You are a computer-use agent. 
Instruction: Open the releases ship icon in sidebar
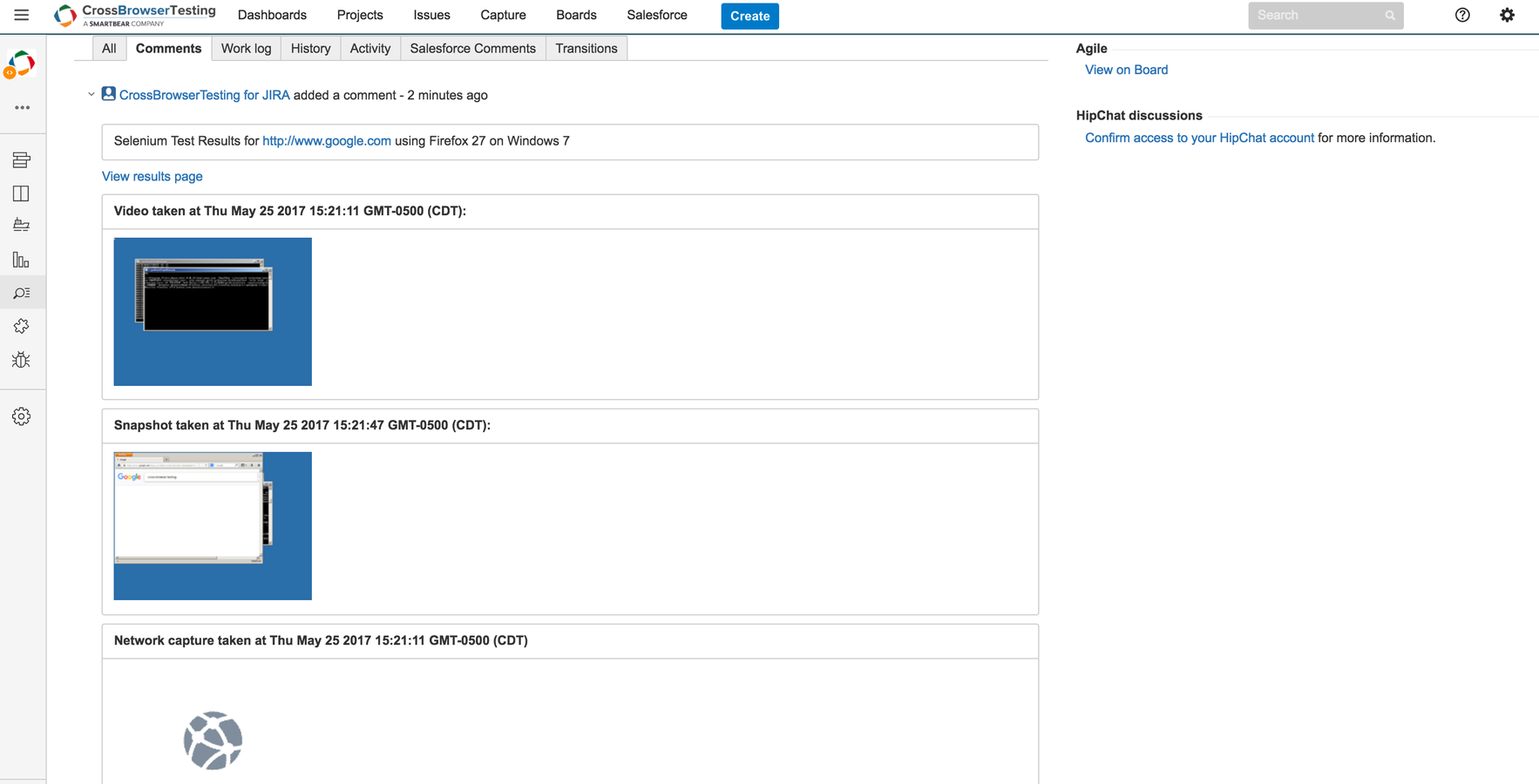(x=21, y=226)
